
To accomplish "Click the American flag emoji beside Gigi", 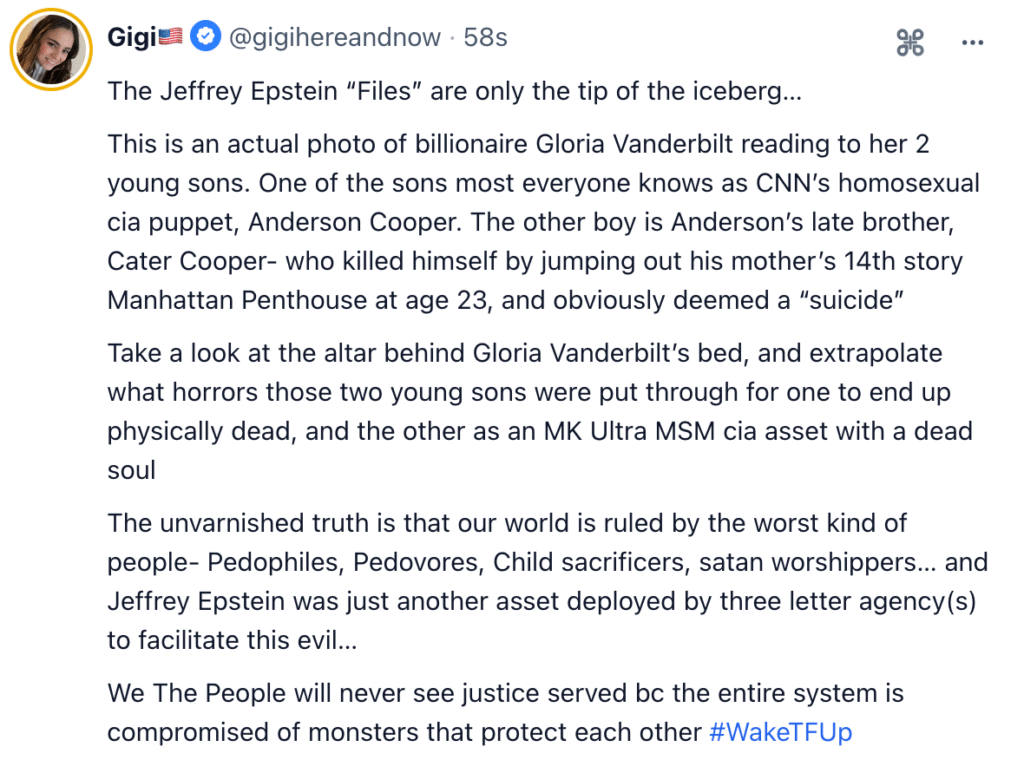I will tap(171, 38).
